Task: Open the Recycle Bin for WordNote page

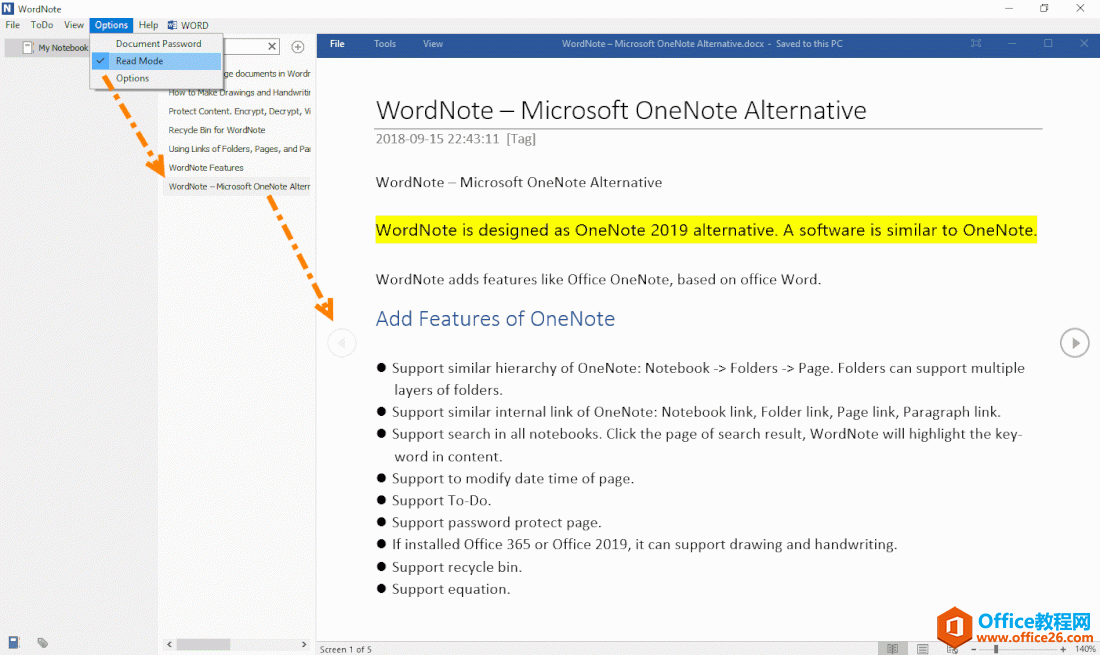Action: [217, 130]
